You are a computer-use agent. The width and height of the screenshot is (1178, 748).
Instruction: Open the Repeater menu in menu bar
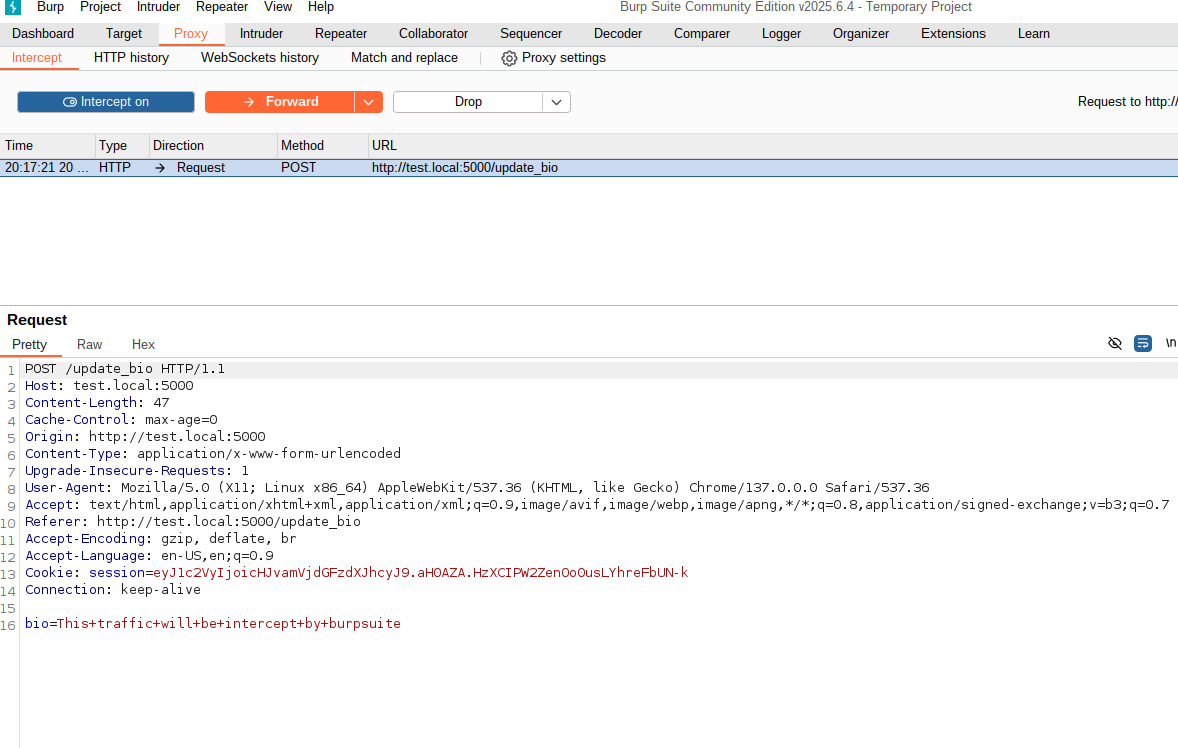222,7
